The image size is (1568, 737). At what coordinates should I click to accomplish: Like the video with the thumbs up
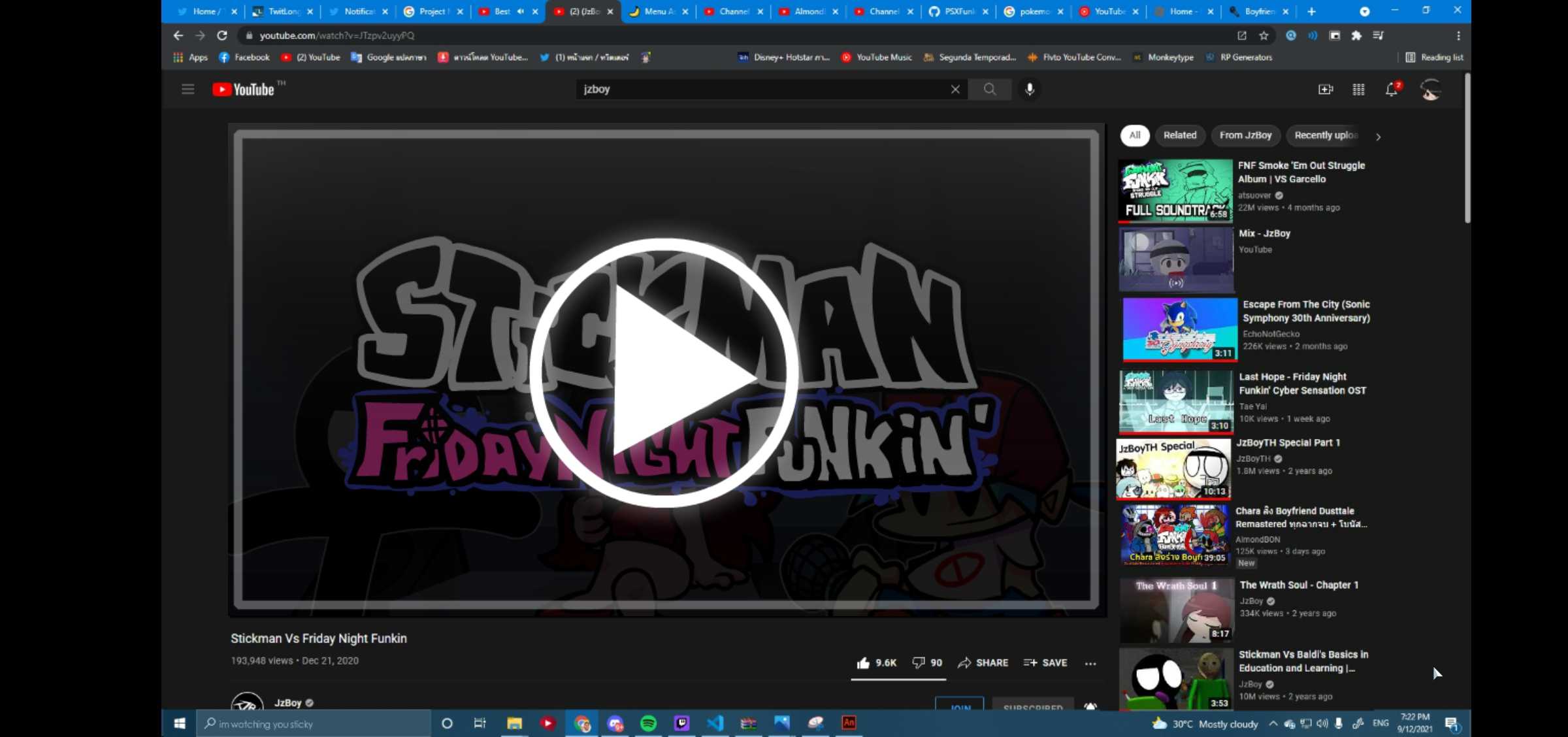864,663
